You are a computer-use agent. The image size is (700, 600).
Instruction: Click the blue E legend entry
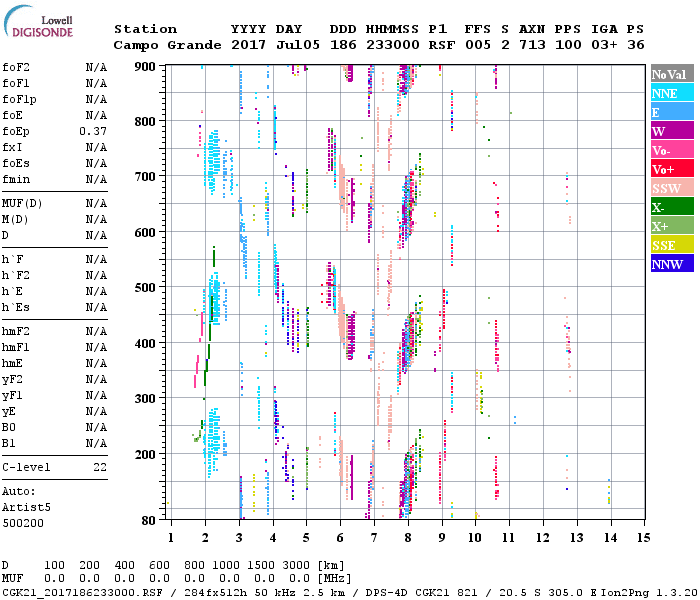coord(671,112)
